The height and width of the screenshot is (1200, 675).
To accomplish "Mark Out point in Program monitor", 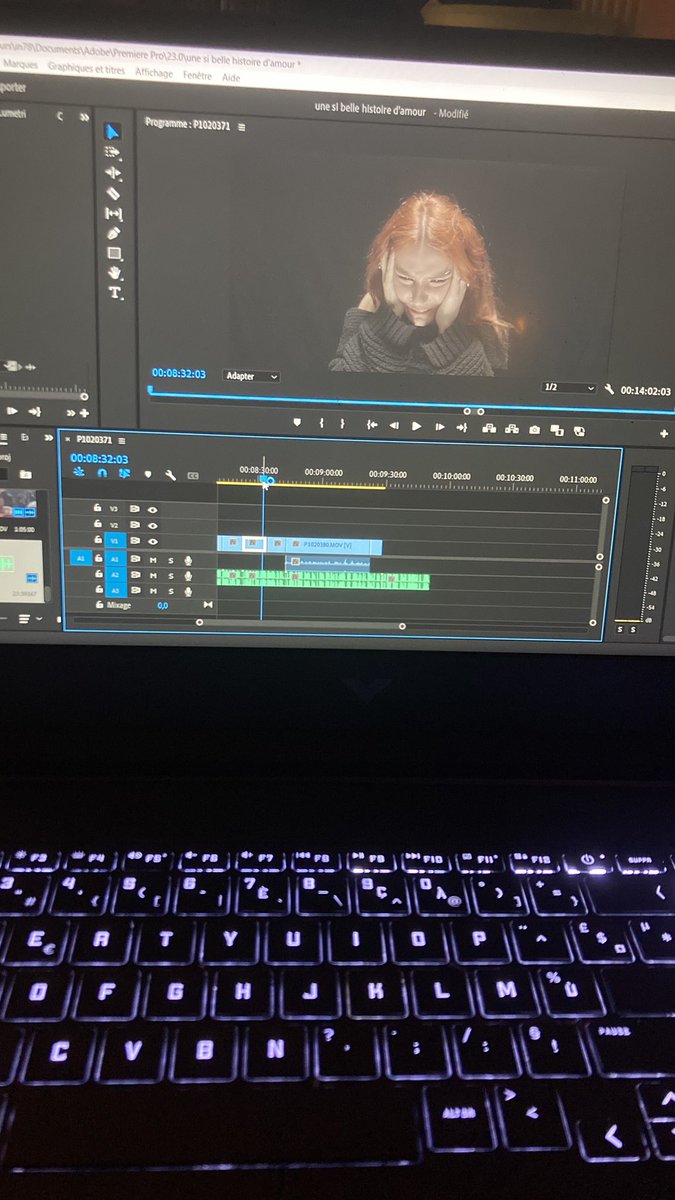I will [343, 424].
